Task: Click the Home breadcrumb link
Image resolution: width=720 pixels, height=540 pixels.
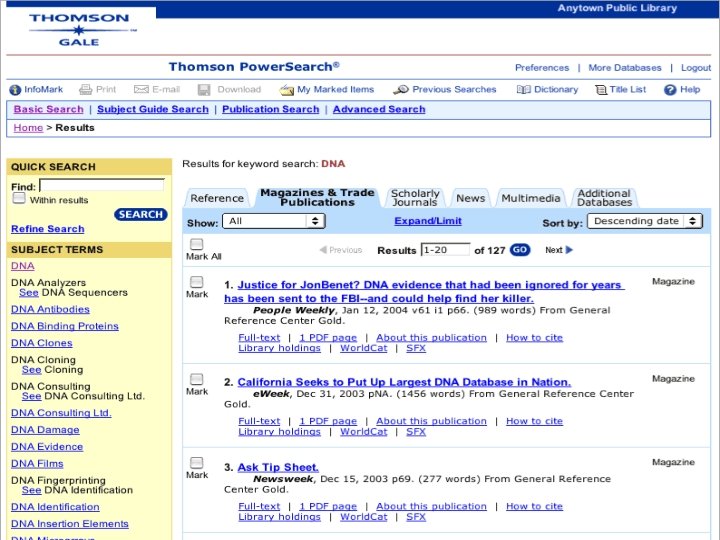Action: point(28,128)
